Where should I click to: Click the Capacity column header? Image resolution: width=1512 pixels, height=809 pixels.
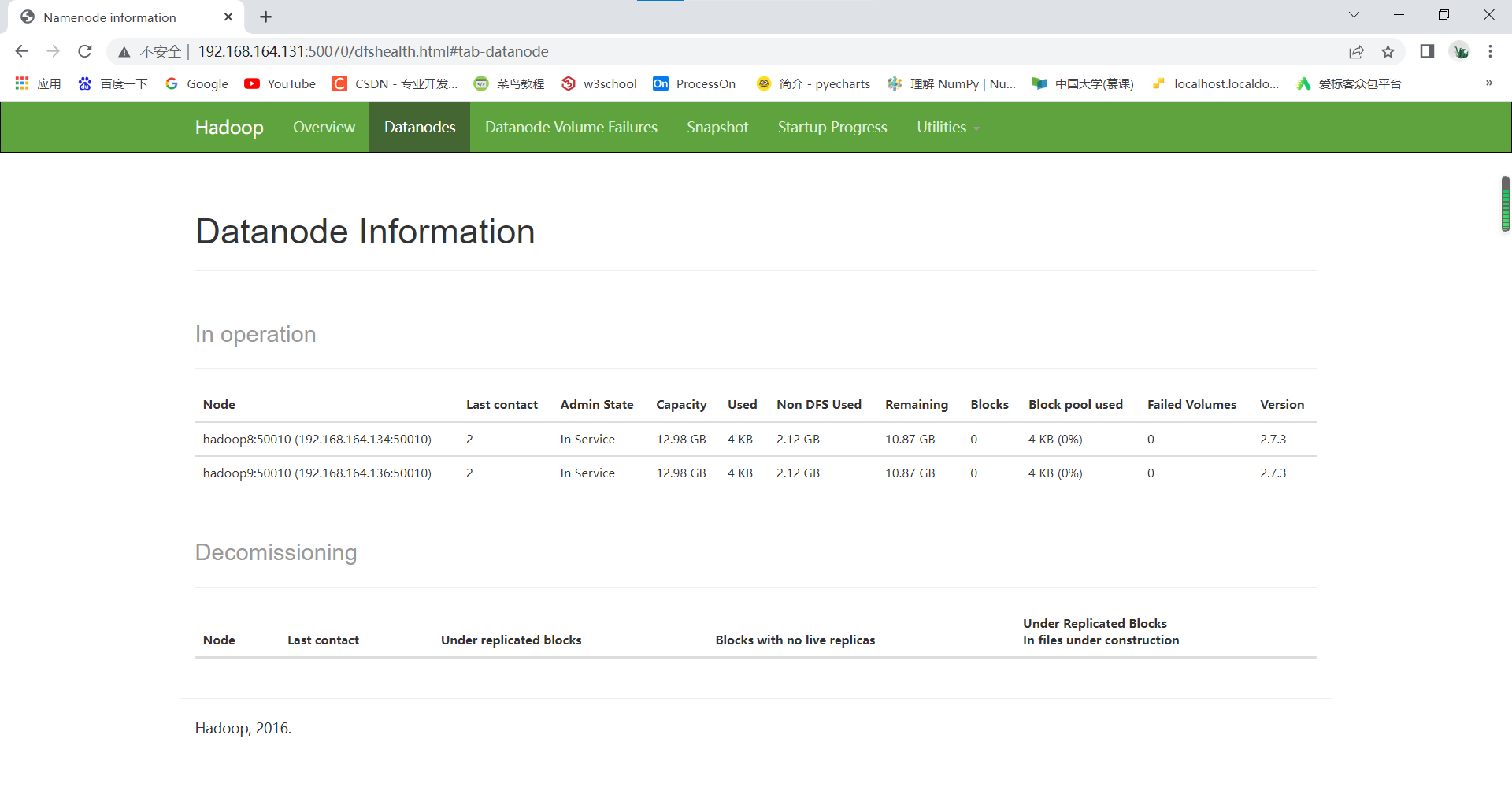[x=681, y=405]
